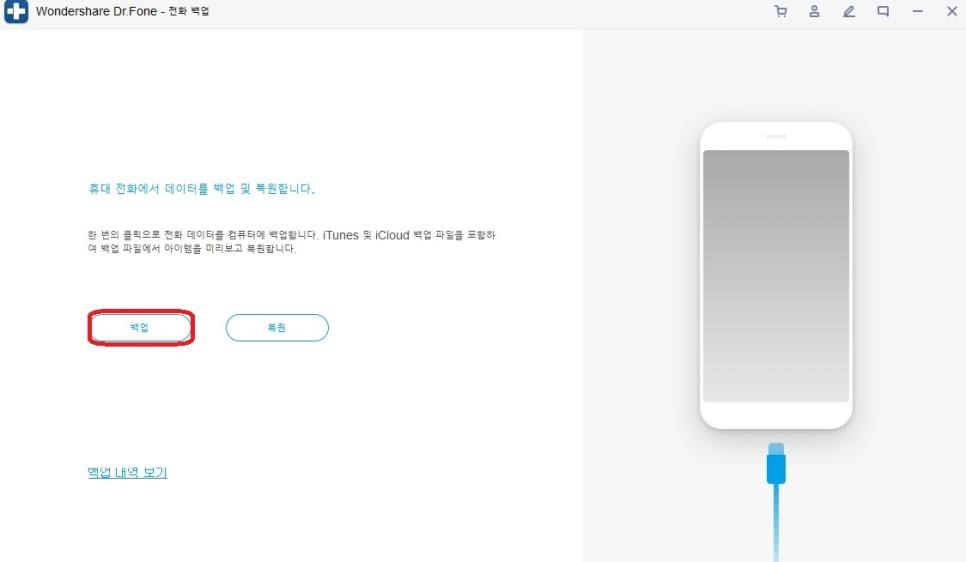Close the Dr.Fone window
966x562 pixels.
[x=952, y=11]
